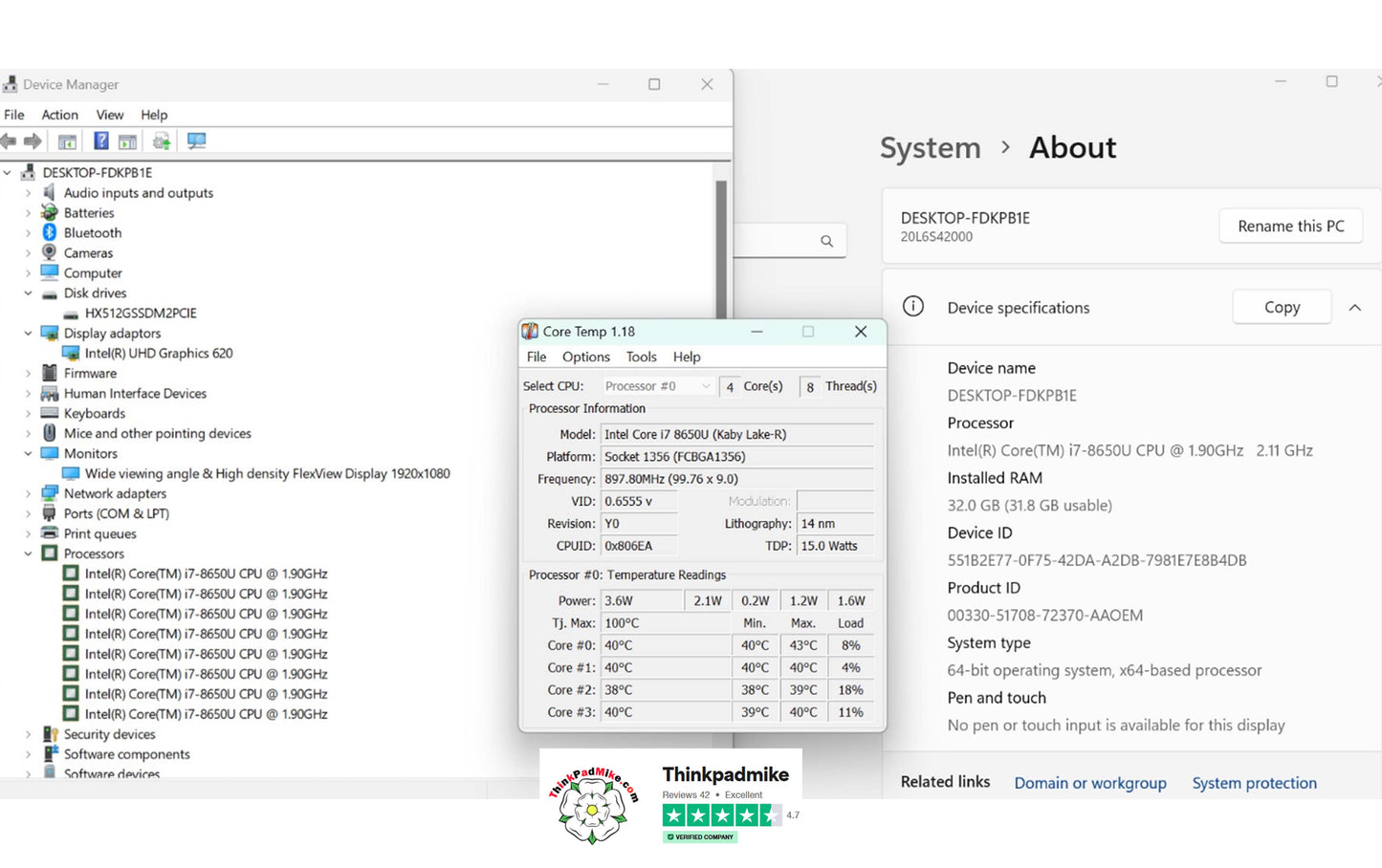This screenshot has height=868, width=1382.
Task: Click the Keyboards category icon
Action: click(50, 413)
